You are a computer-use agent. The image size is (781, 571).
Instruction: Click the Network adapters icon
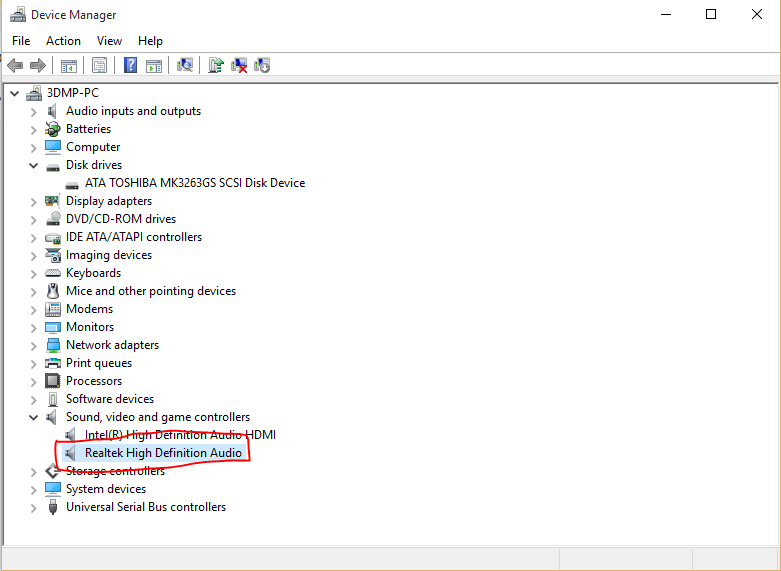coord(53,345)
